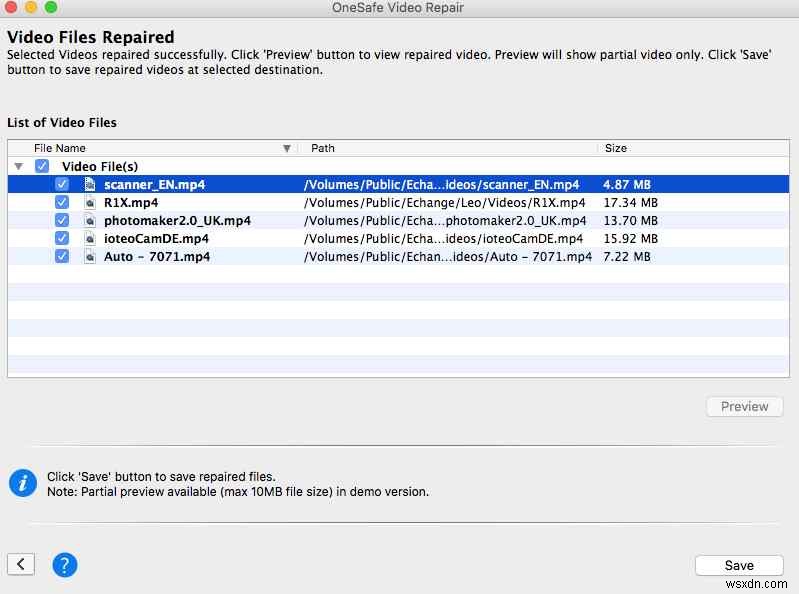Click the path ending in Auto - 7071.mp4
This screenshot has height=594, width=799.
point(448,257)
